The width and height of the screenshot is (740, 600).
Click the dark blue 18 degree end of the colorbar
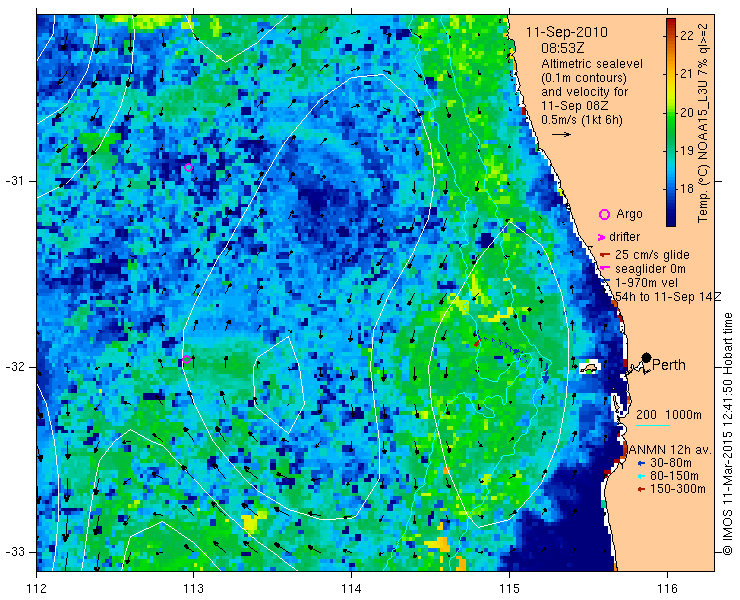point(671,189)
